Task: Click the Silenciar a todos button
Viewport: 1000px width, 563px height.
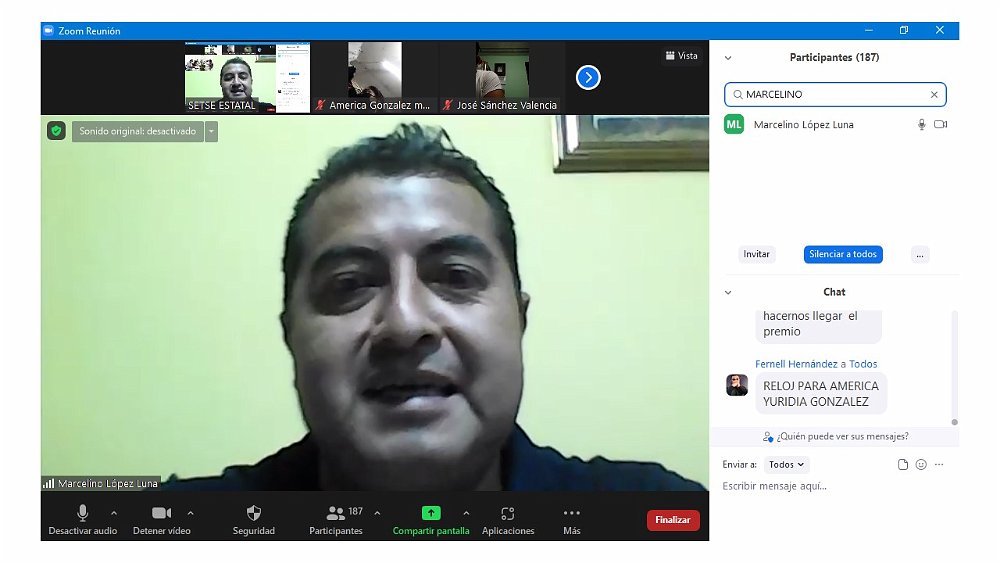Action: [843, 254]
